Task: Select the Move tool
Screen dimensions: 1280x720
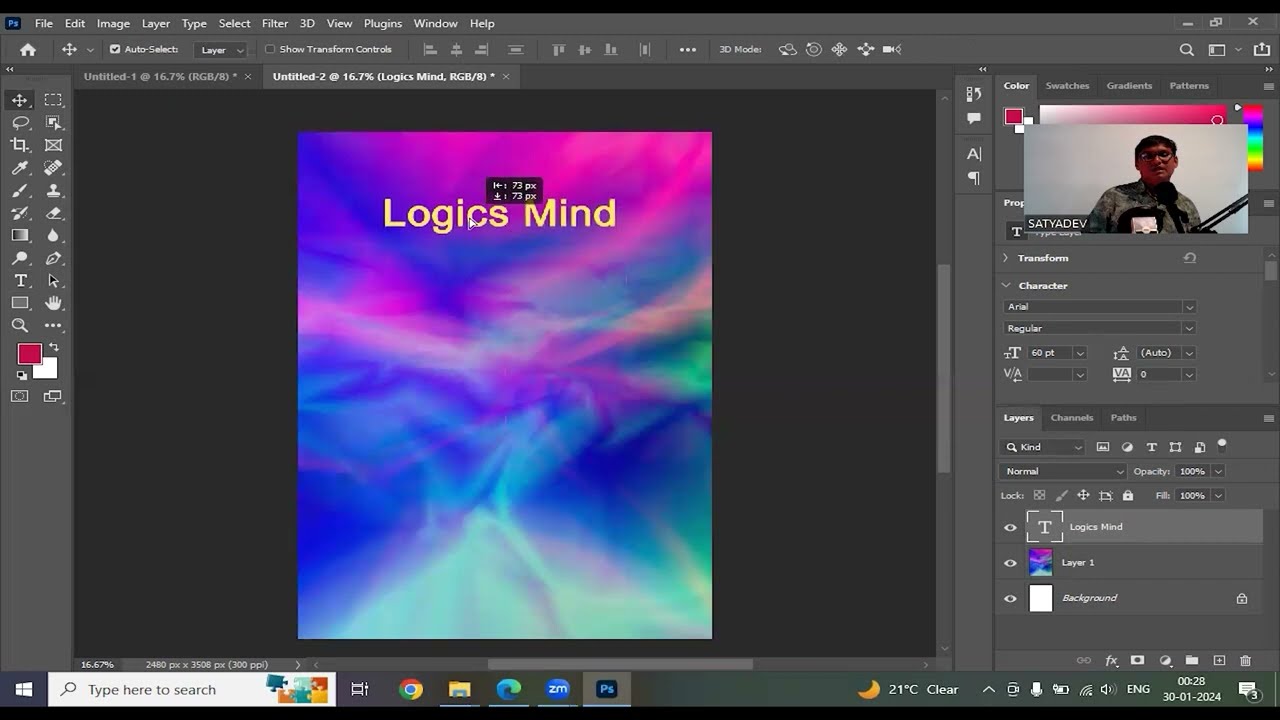Action: coord(20,100)
